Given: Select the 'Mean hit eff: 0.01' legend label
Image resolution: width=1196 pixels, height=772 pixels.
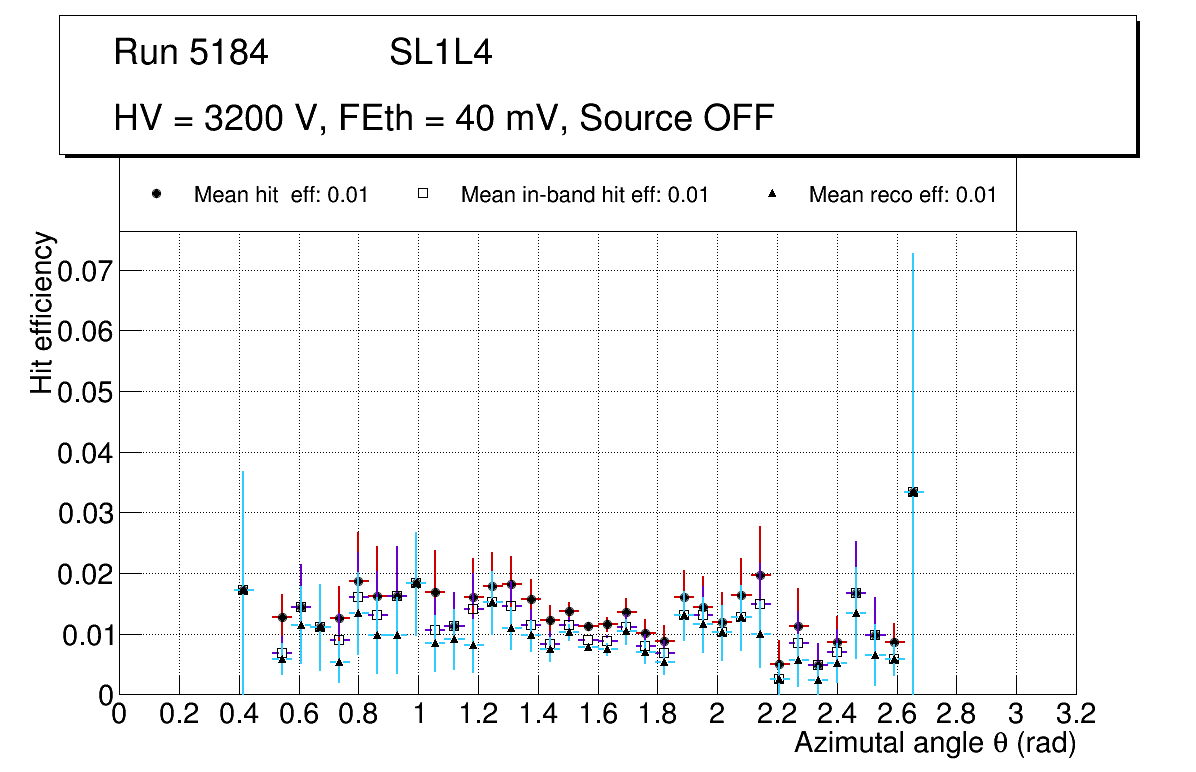Looking at the screenshot, I should tap(281, 195).
